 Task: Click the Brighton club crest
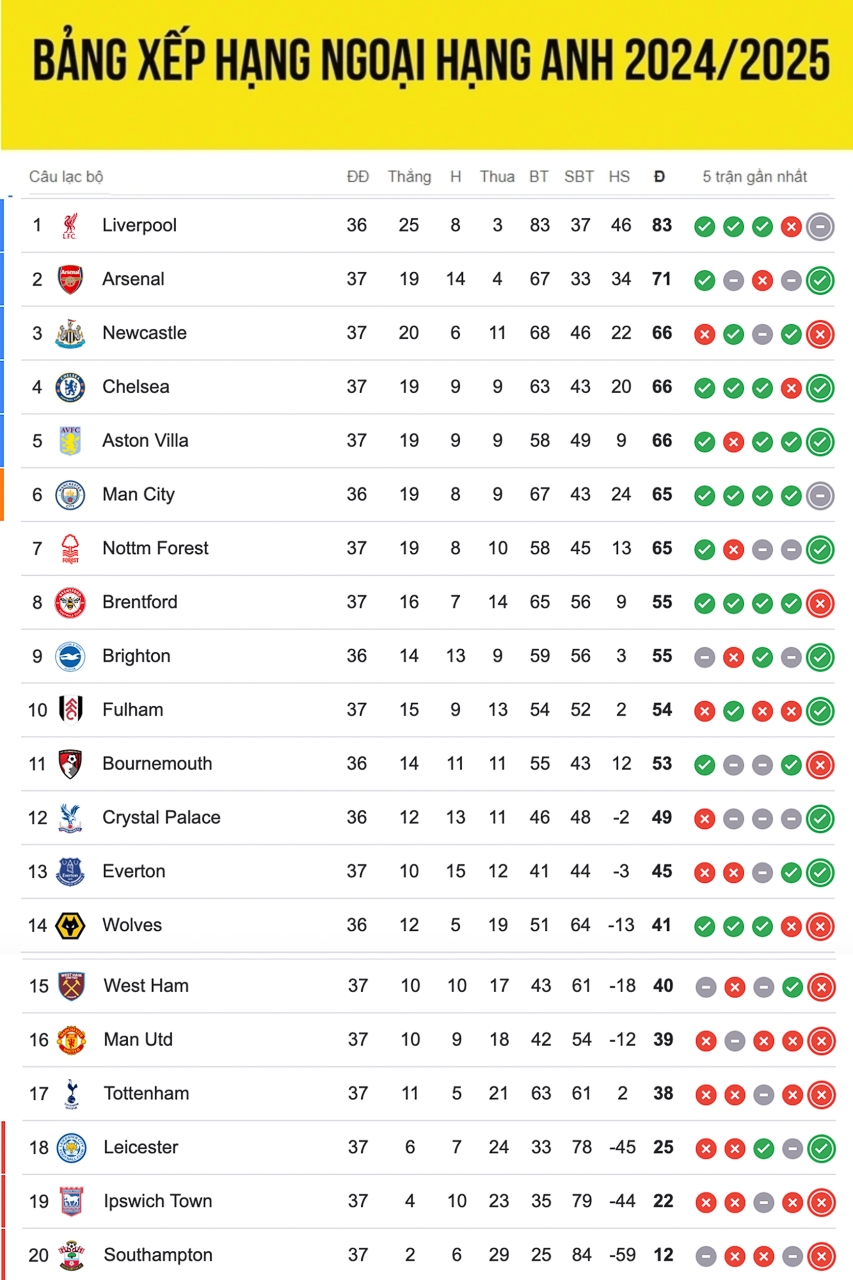point(70,656)
